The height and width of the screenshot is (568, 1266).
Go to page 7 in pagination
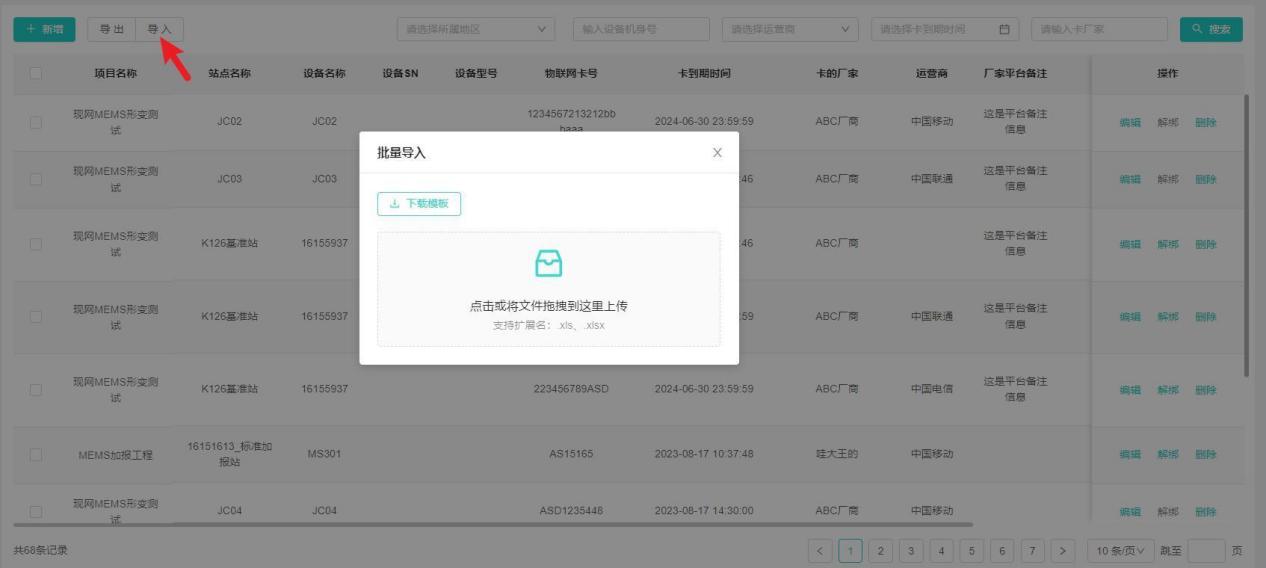pos(1032,550)
